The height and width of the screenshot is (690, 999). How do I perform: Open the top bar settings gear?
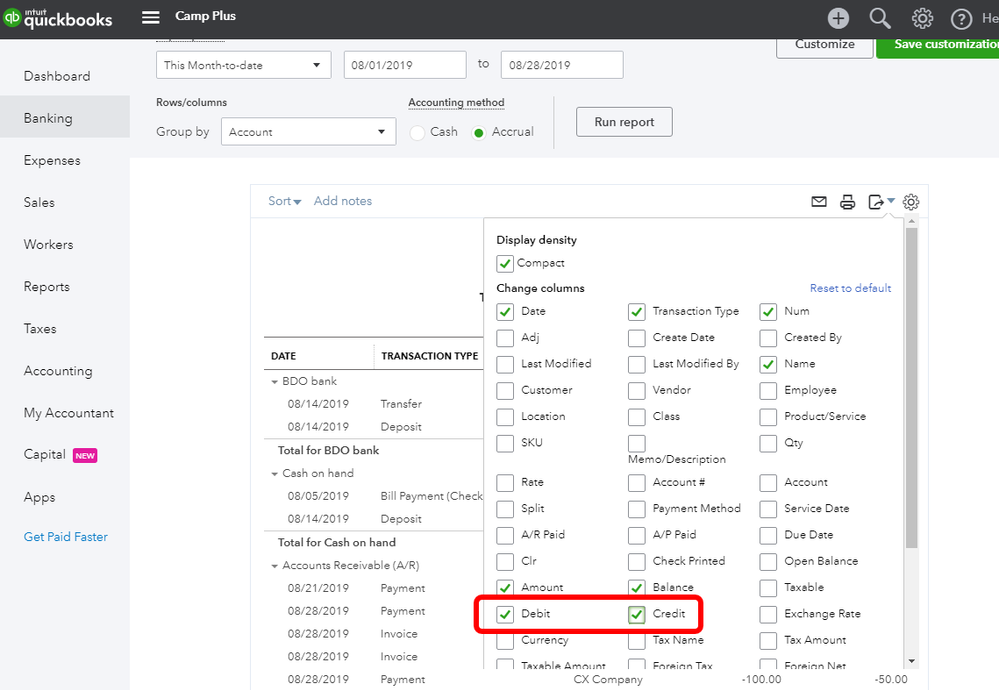click(x=922, y=18)
